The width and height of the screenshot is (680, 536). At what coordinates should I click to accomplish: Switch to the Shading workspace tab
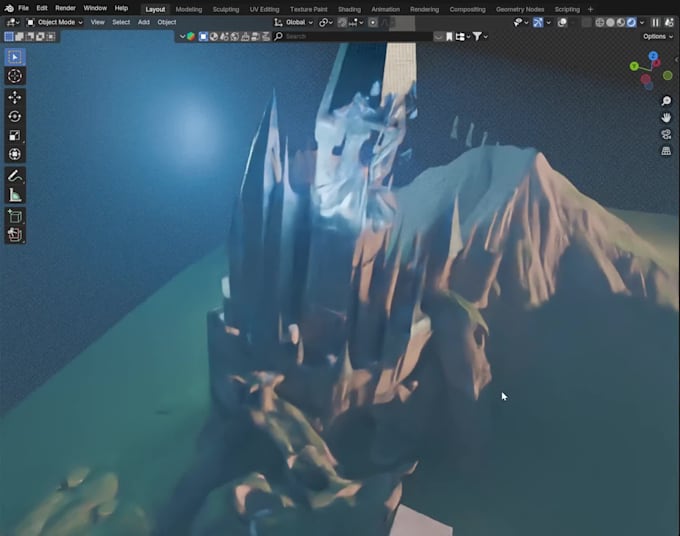click(349, 9)
